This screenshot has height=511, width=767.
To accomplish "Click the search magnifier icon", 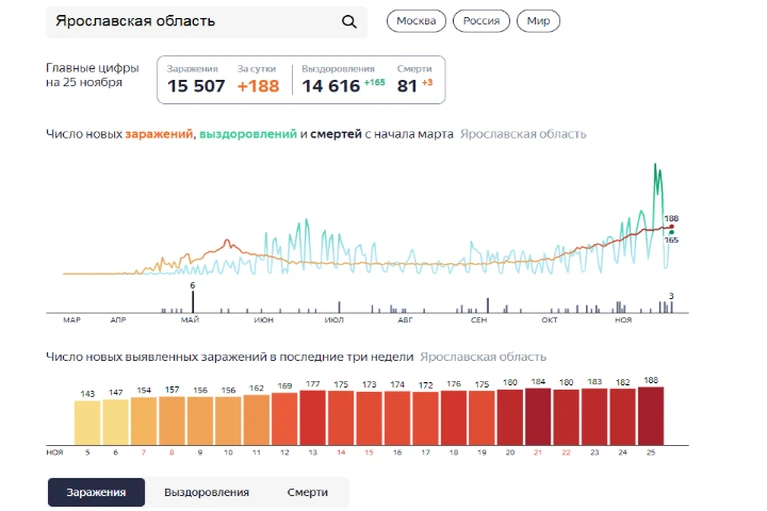I will pyautogui.click(x=349, y=22).
